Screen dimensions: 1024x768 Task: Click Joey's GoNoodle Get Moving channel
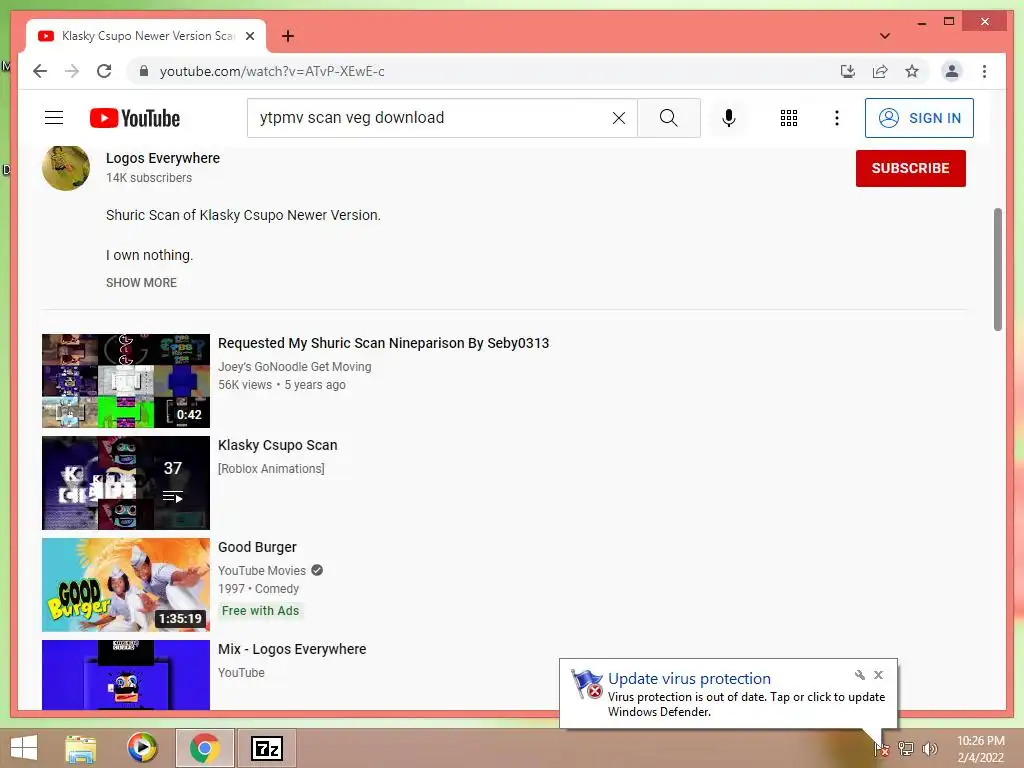pyautogui.click(x=295, y=367)
